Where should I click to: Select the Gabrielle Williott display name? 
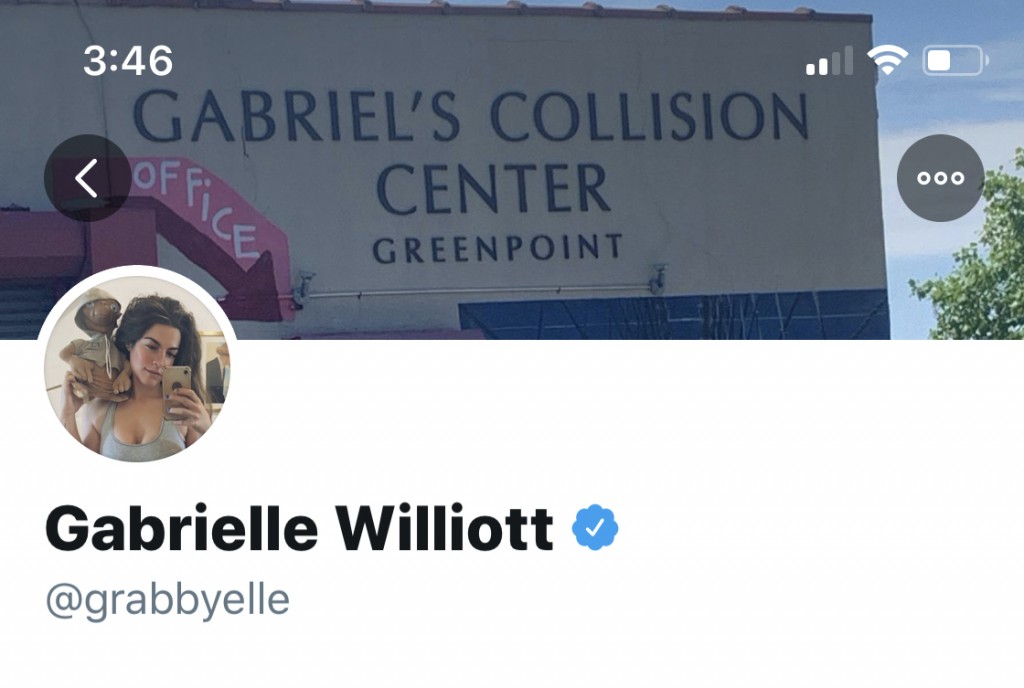(300, 527)
